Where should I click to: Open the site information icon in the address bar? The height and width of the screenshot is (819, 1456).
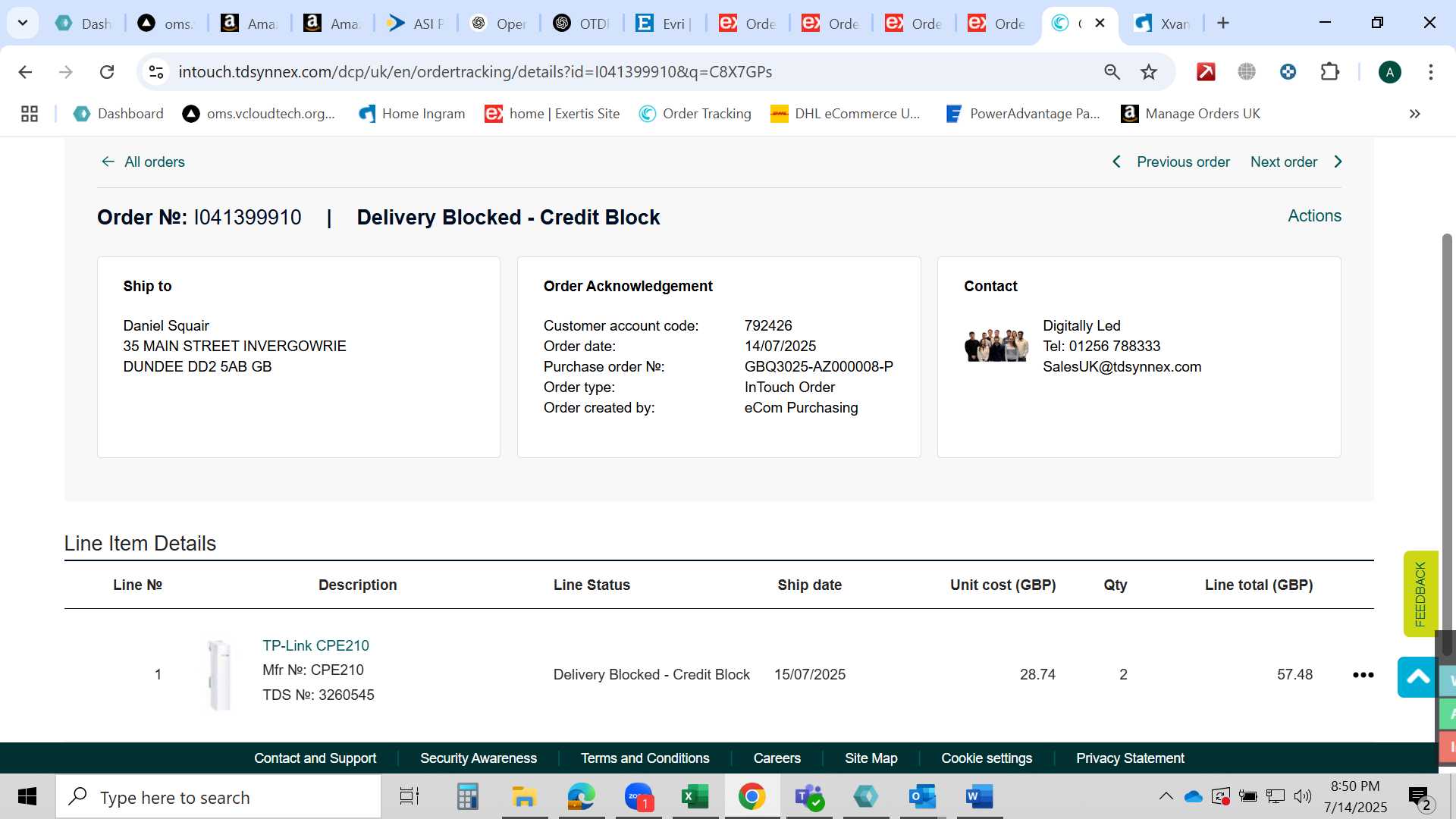(156, 72)
